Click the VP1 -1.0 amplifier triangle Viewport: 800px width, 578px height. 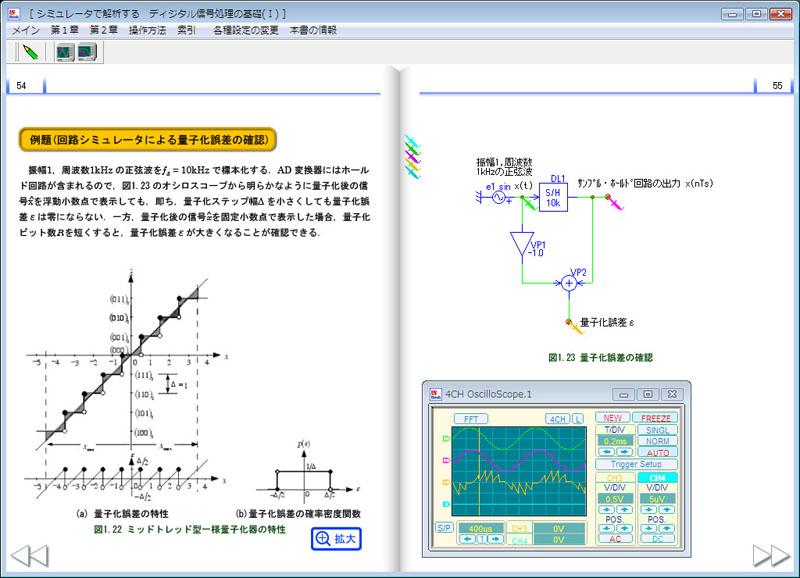[522, 244]
